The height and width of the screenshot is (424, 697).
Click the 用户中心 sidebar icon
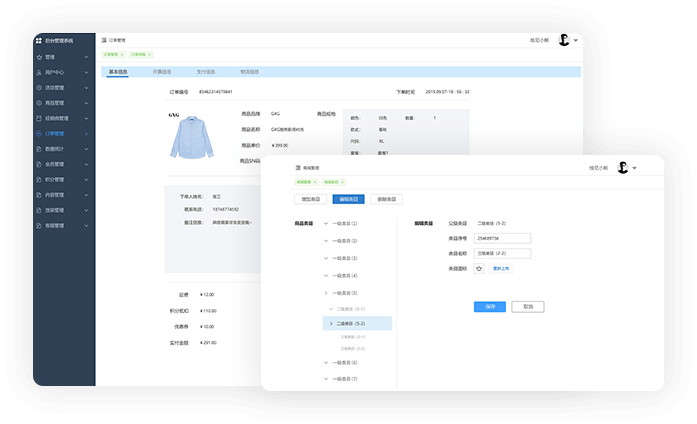pos(38,72)
